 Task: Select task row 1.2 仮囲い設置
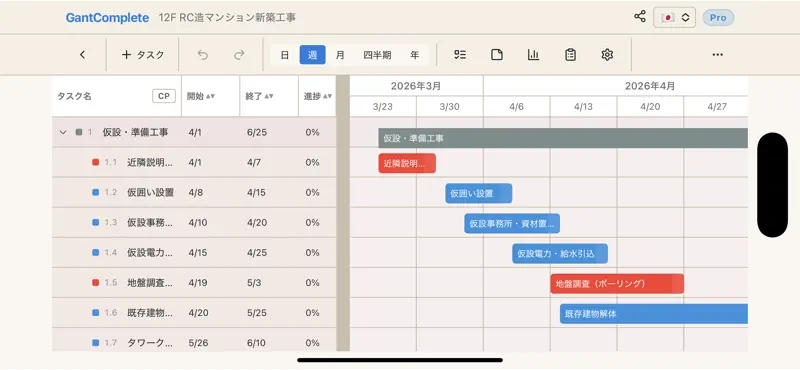pyautogui.click(x=194, y=192)
